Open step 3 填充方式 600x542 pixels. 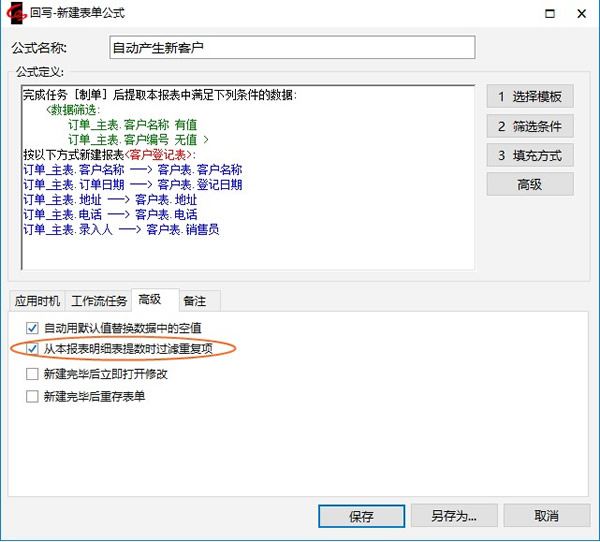530,155
